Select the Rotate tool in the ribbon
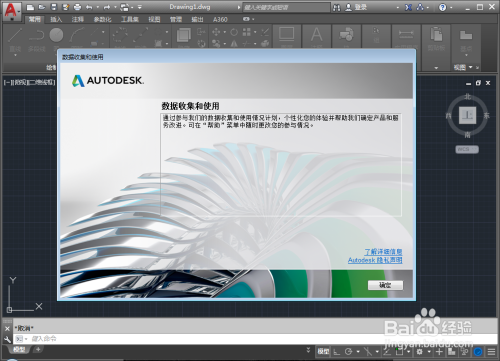Screen dimensions: 500x361 point(234,32)
